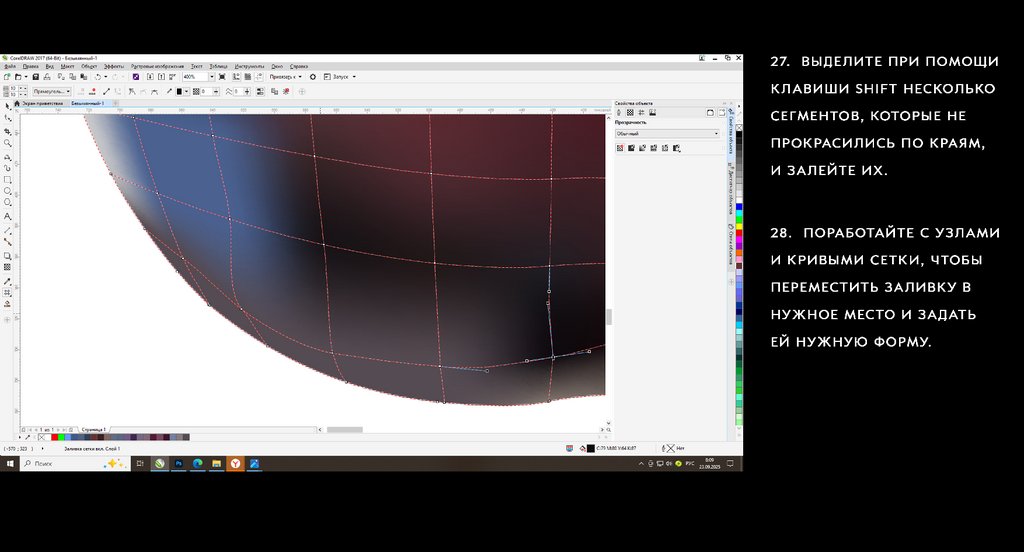Open the Options gear icon

[313, 77]
